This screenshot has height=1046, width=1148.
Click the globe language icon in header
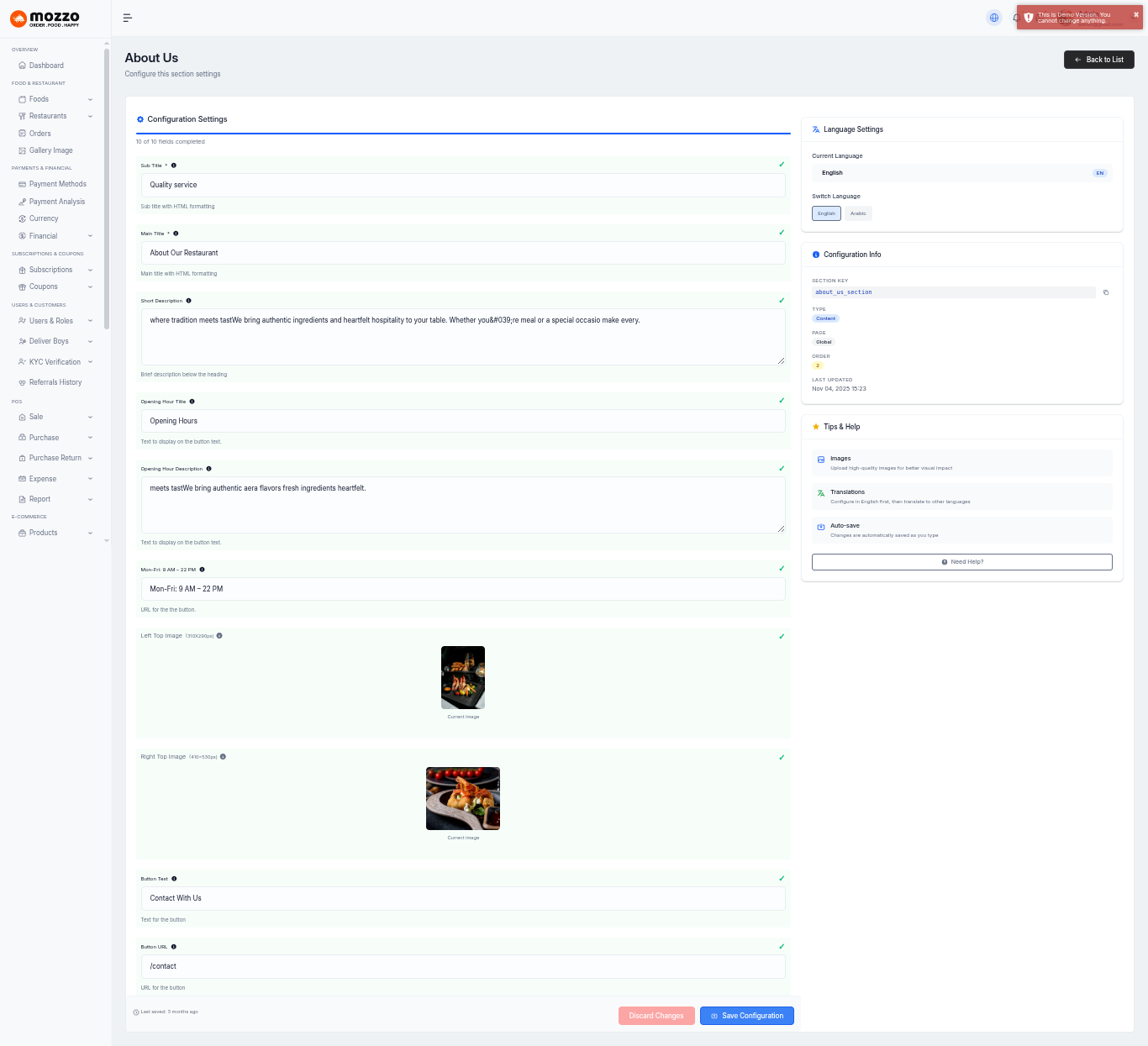tap(994, 18)
